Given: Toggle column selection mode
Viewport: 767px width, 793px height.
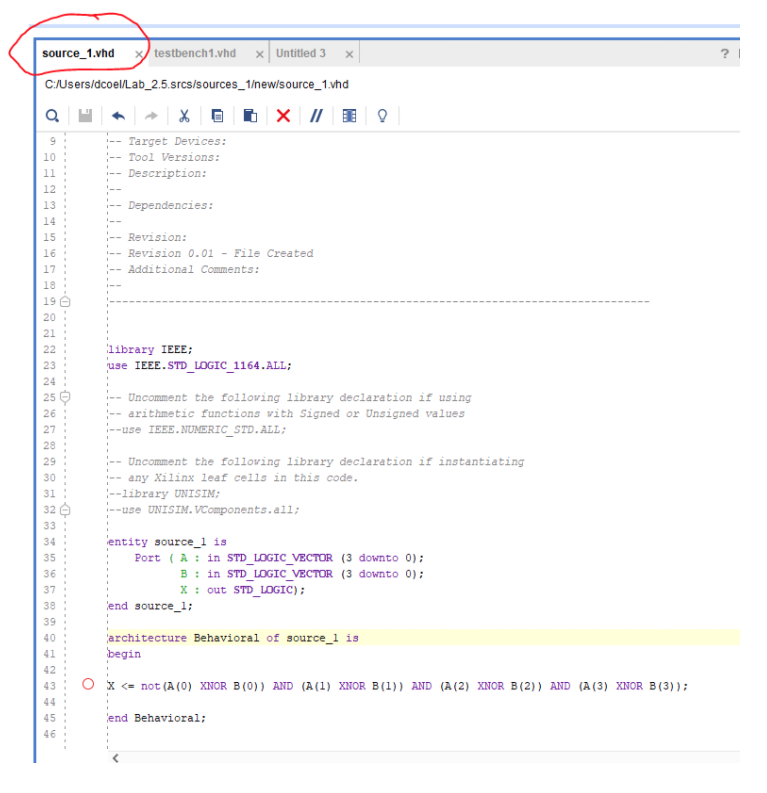Looking at the screenshot, I should coord(349,116).
